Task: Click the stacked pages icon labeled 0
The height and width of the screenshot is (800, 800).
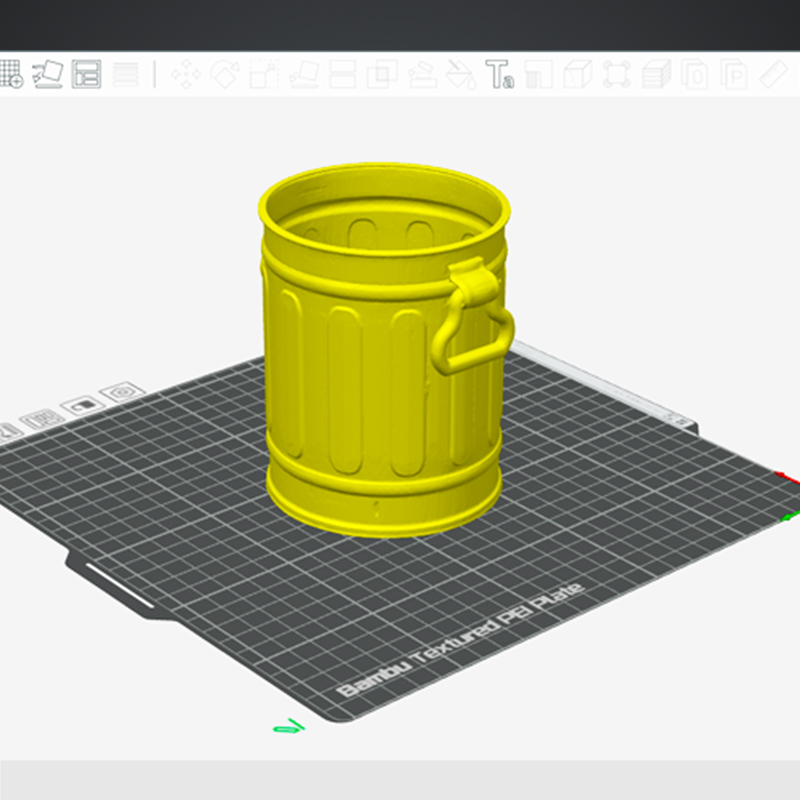Action: tap(695, 74)
